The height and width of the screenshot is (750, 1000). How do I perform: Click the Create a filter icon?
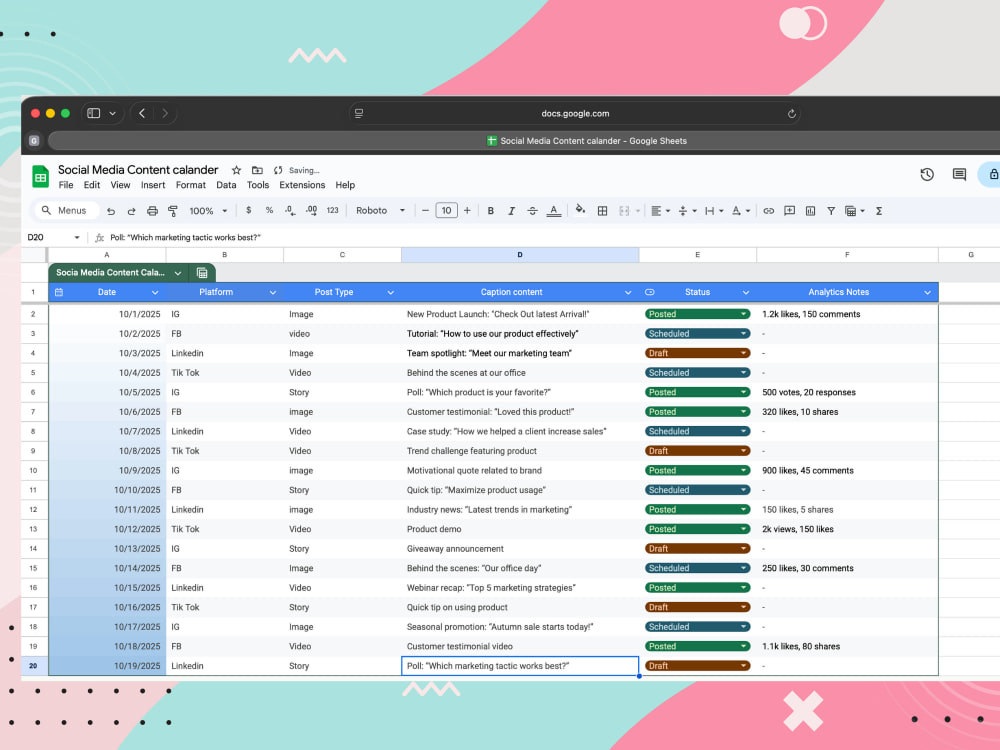point(831,211)
